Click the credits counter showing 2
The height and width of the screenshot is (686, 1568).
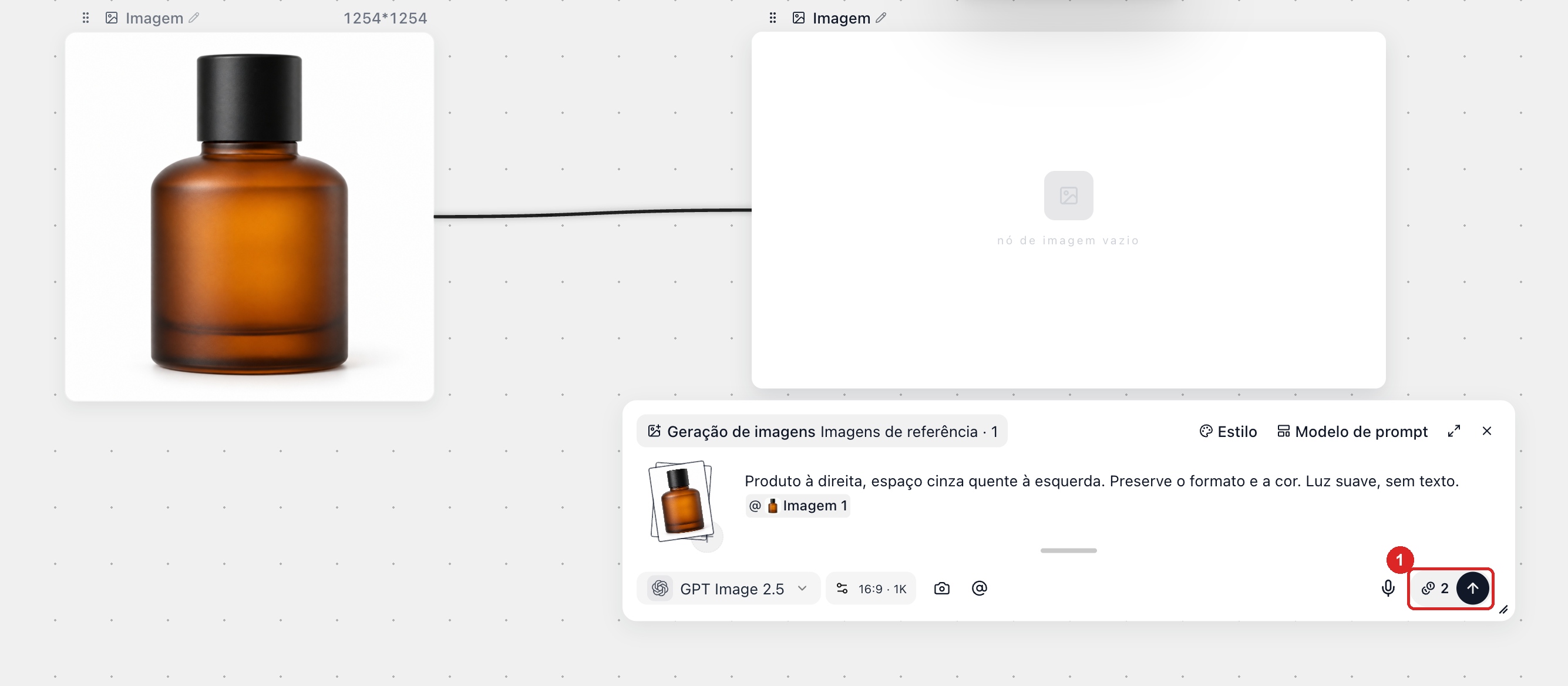click(x=1435, y=589)
